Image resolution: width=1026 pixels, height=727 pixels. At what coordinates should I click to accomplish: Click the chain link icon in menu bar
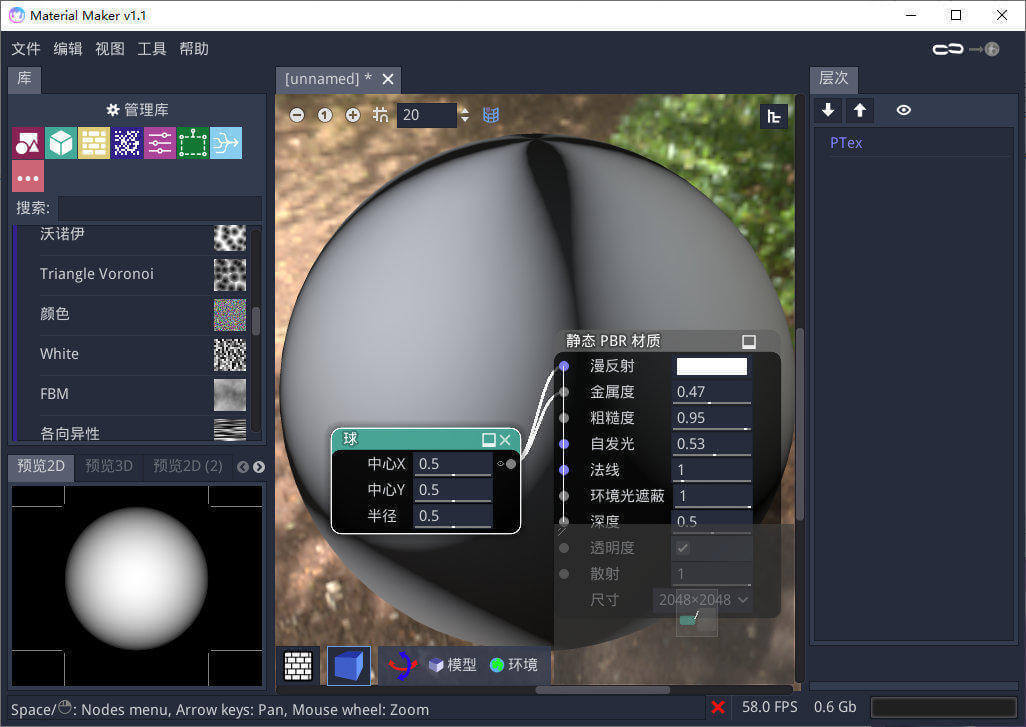pyautogui.click(x=947, y=49)
